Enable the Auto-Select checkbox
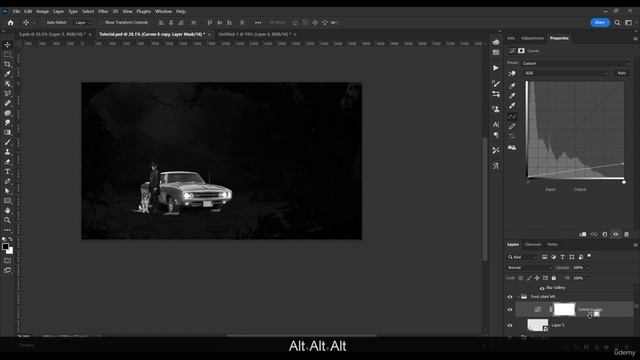Screen dimensions: 640x360 [x=43, y=23]
